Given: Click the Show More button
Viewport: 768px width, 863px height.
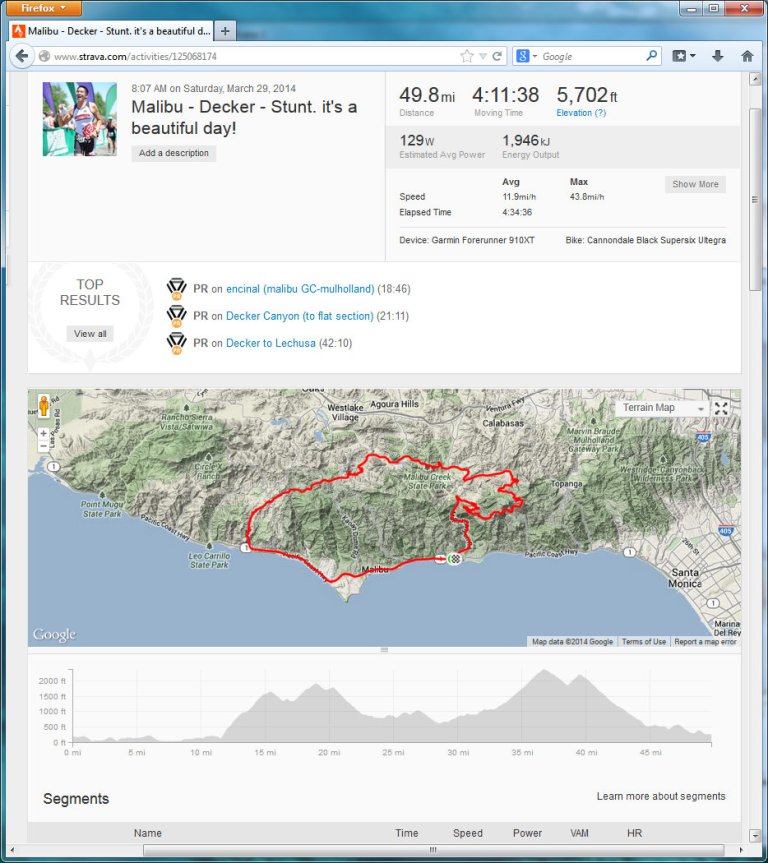Looking at the screenshot, I should [x=695, y=184].
